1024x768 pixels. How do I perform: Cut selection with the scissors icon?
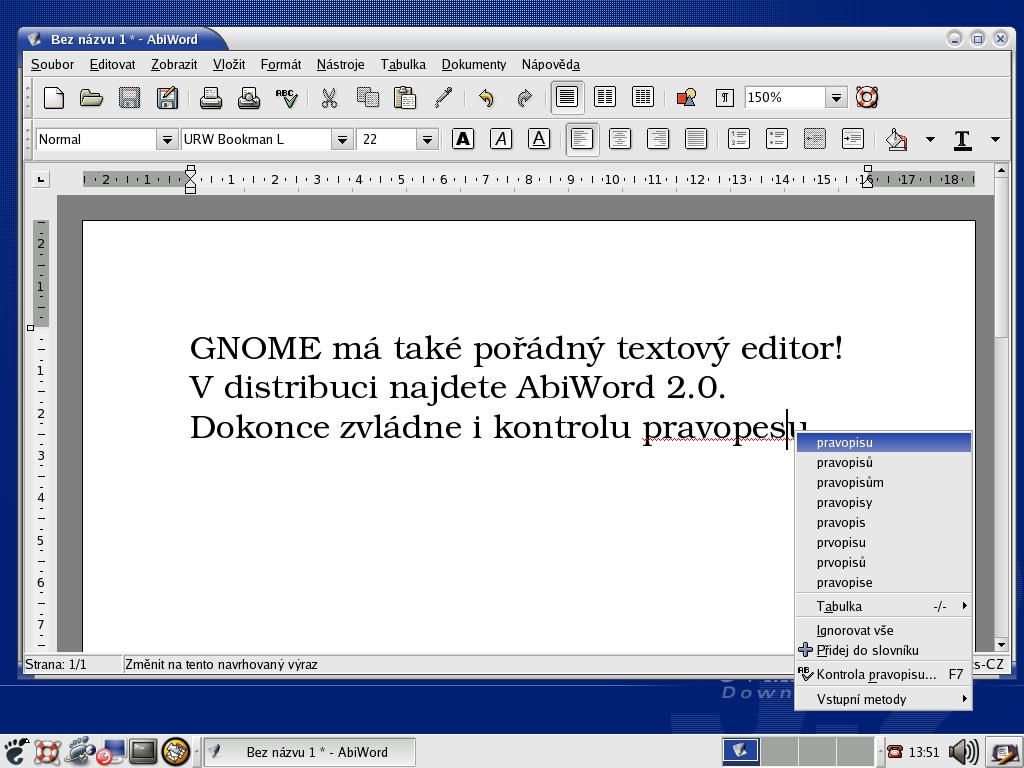coord(329,98)
